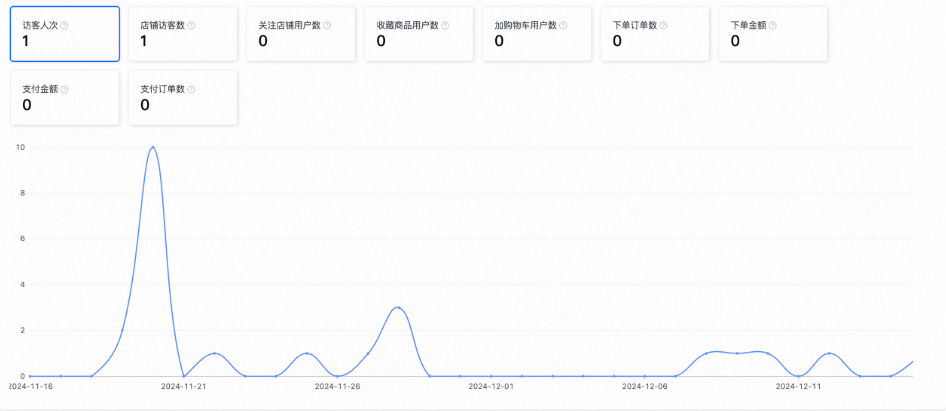This screenshot has width=946, height=411.
Task: Open the 支付订单数 help icon
Action: [x=191, y=89]
